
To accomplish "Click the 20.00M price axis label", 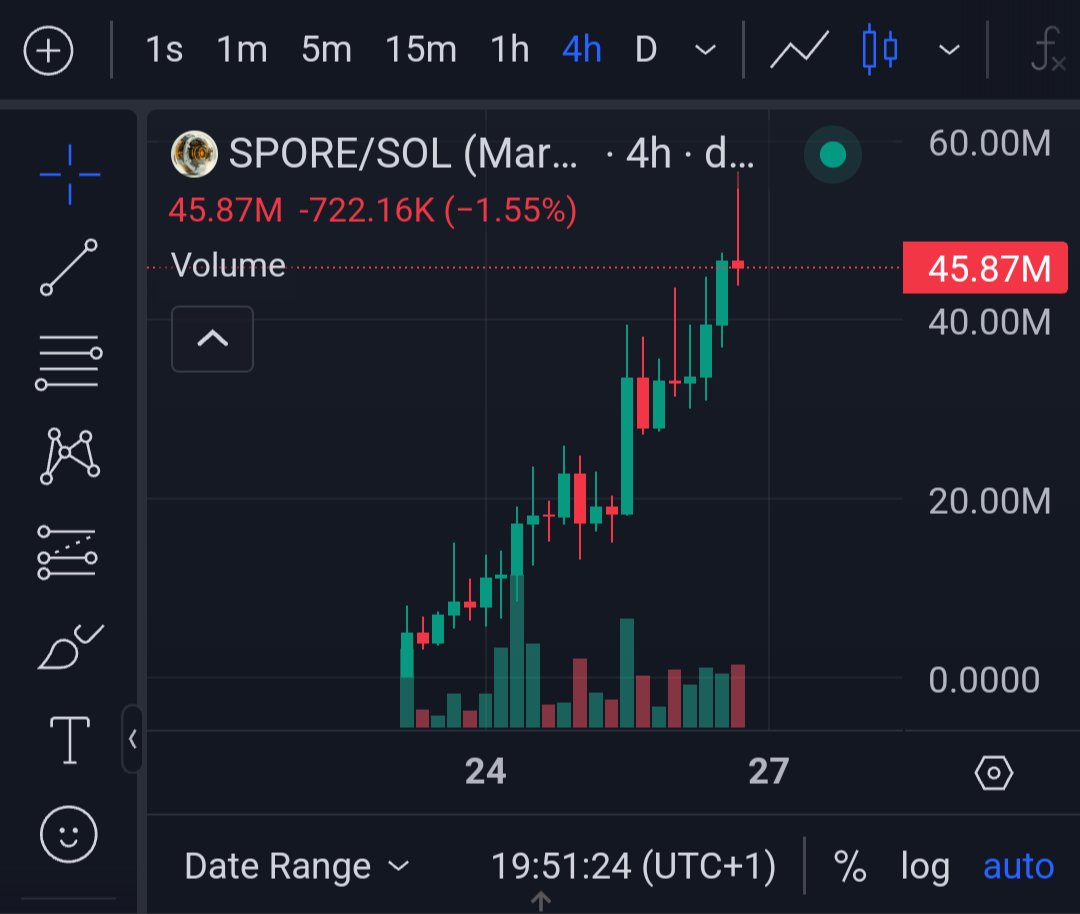I will click(x=990, y=501).
